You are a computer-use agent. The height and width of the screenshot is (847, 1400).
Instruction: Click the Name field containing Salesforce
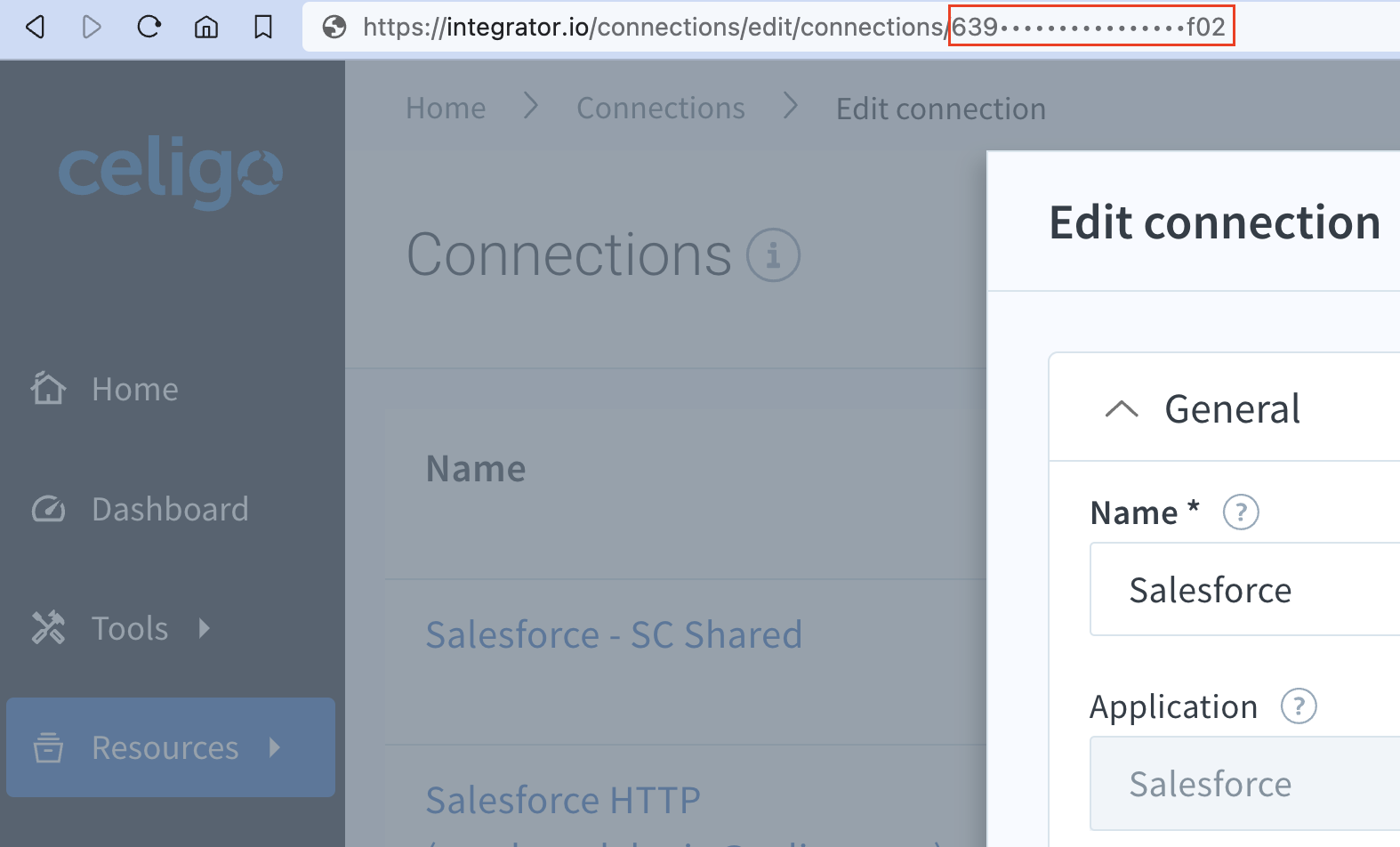pyautogui.click(x=1245, y=589)
